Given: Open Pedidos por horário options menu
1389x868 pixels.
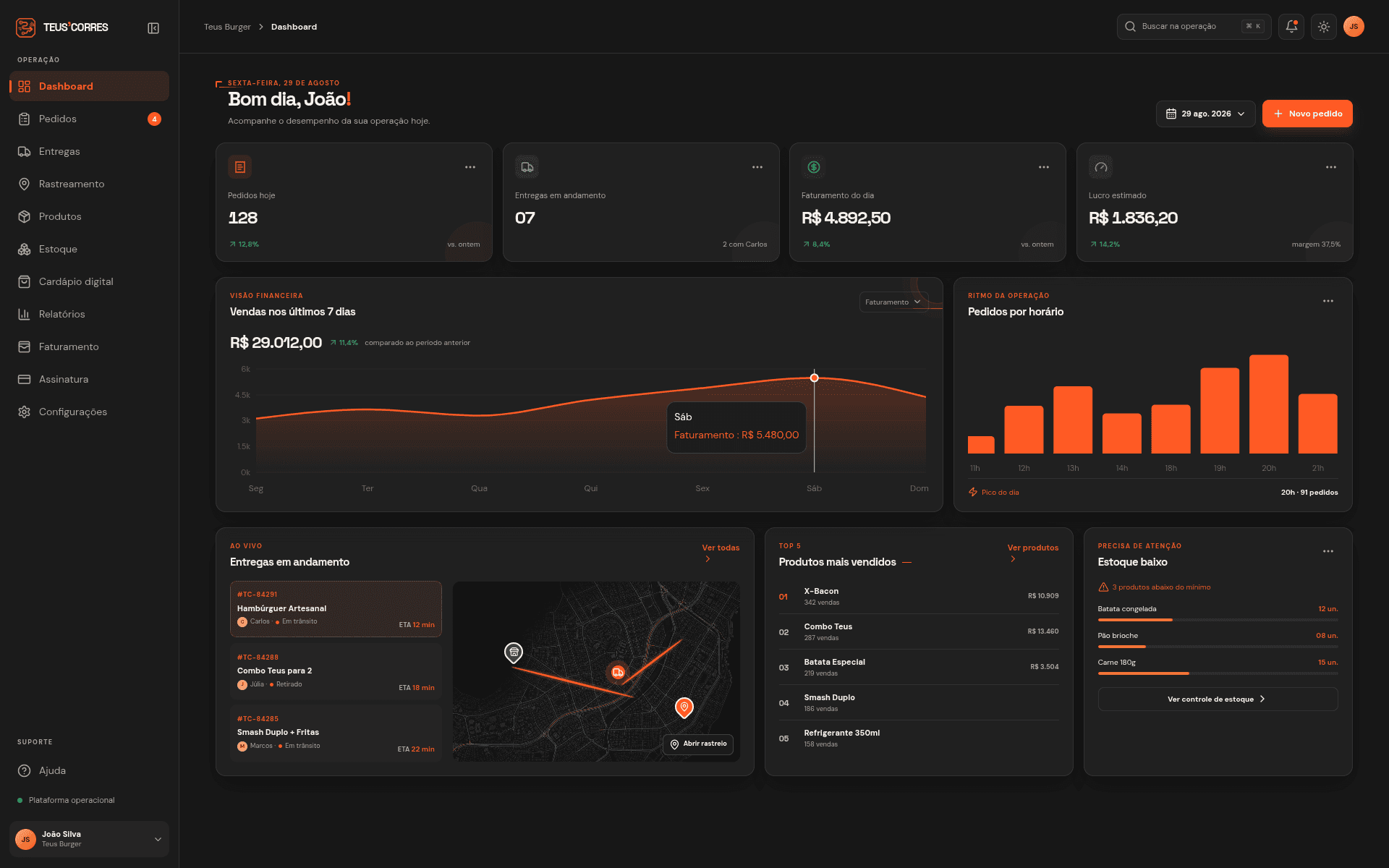Looking at the screenshot, I should (1328, 301).
